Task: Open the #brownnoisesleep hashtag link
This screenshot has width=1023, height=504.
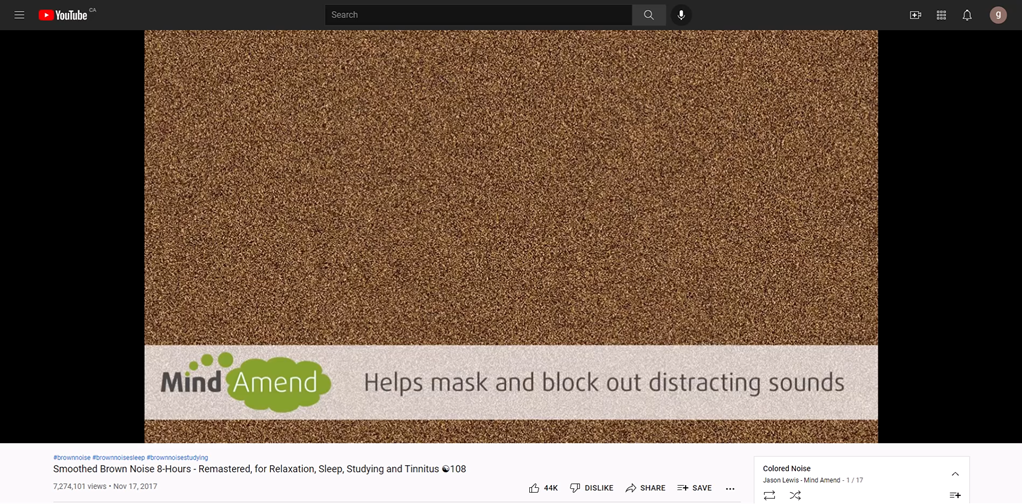Action: tap(118, 457)
